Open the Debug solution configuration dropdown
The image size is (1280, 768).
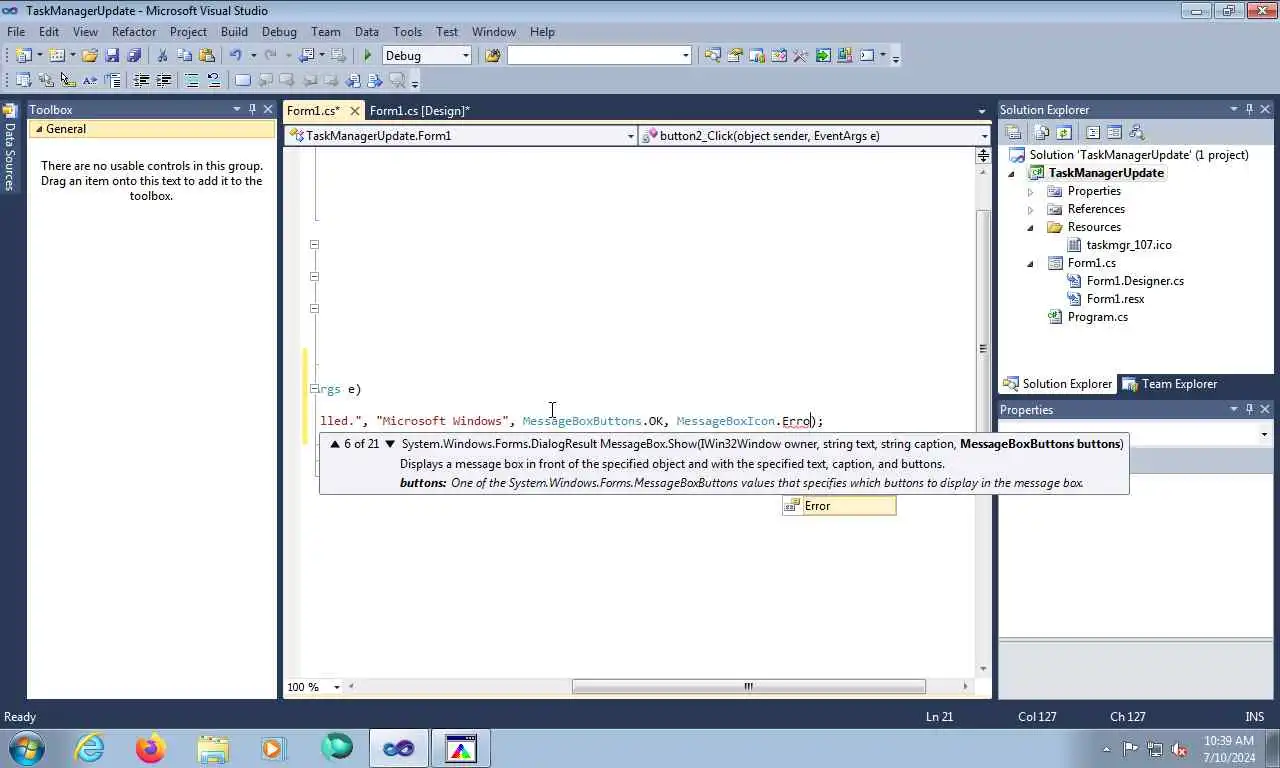[466, 56]
